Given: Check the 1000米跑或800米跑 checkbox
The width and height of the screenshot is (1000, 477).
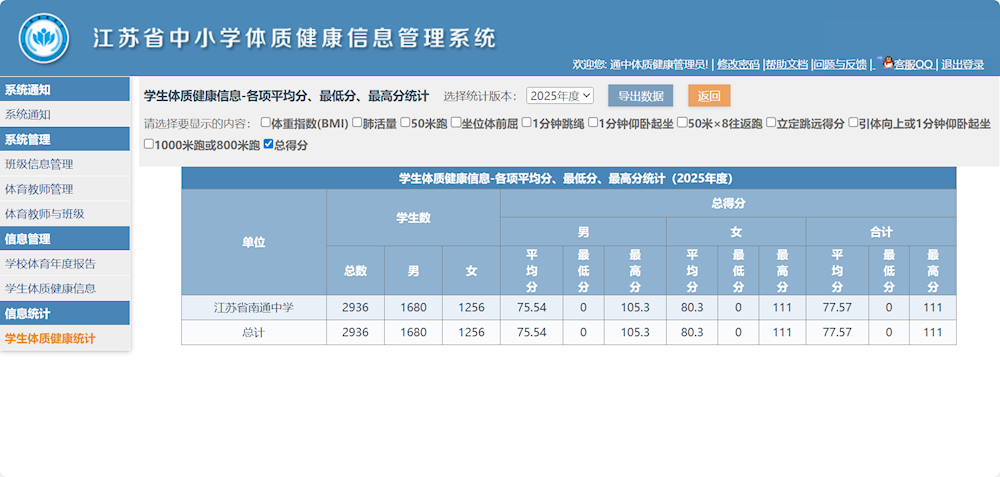Looking at the screenshot, I should pyautogui.click(x=149, y=144).
